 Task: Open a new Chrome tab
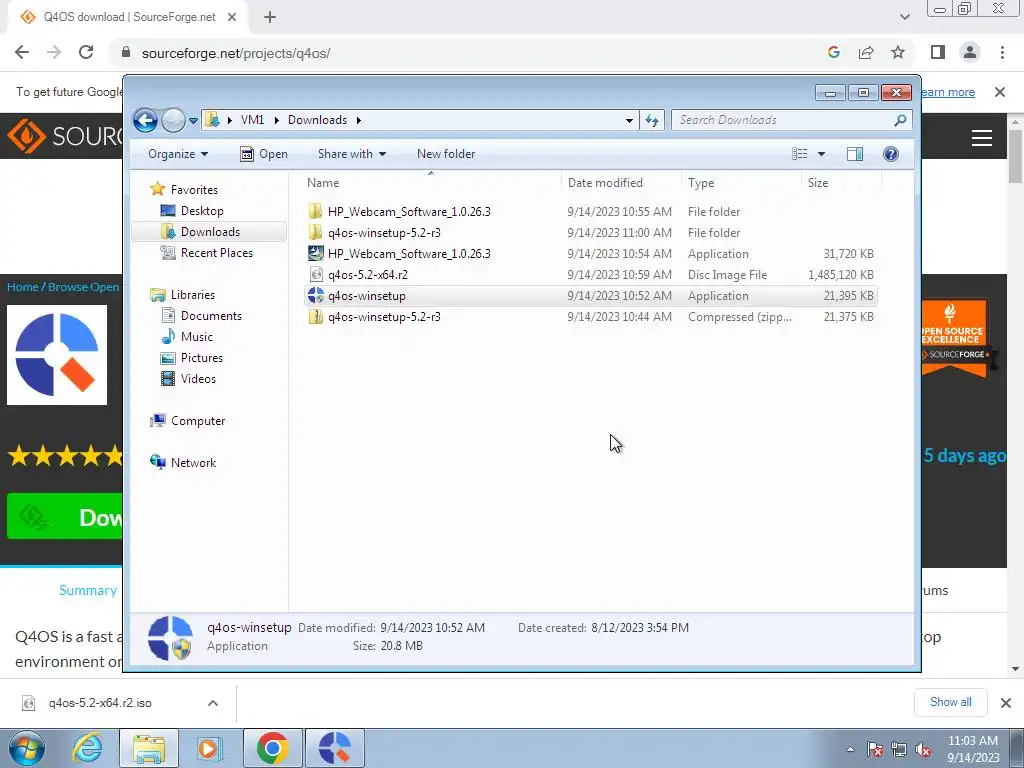pyautogui.click(x=270, y=18)
